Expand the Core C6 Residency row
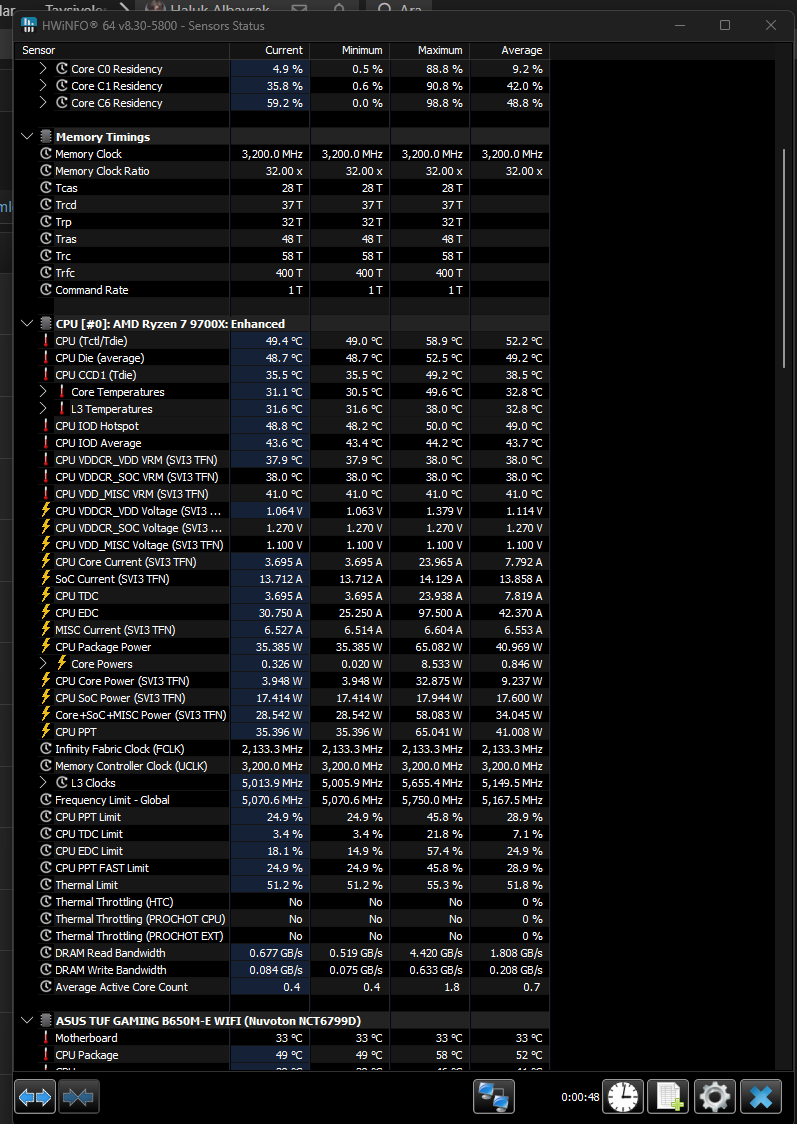This screenshot has height=1124, width=797. coord(43,103)
